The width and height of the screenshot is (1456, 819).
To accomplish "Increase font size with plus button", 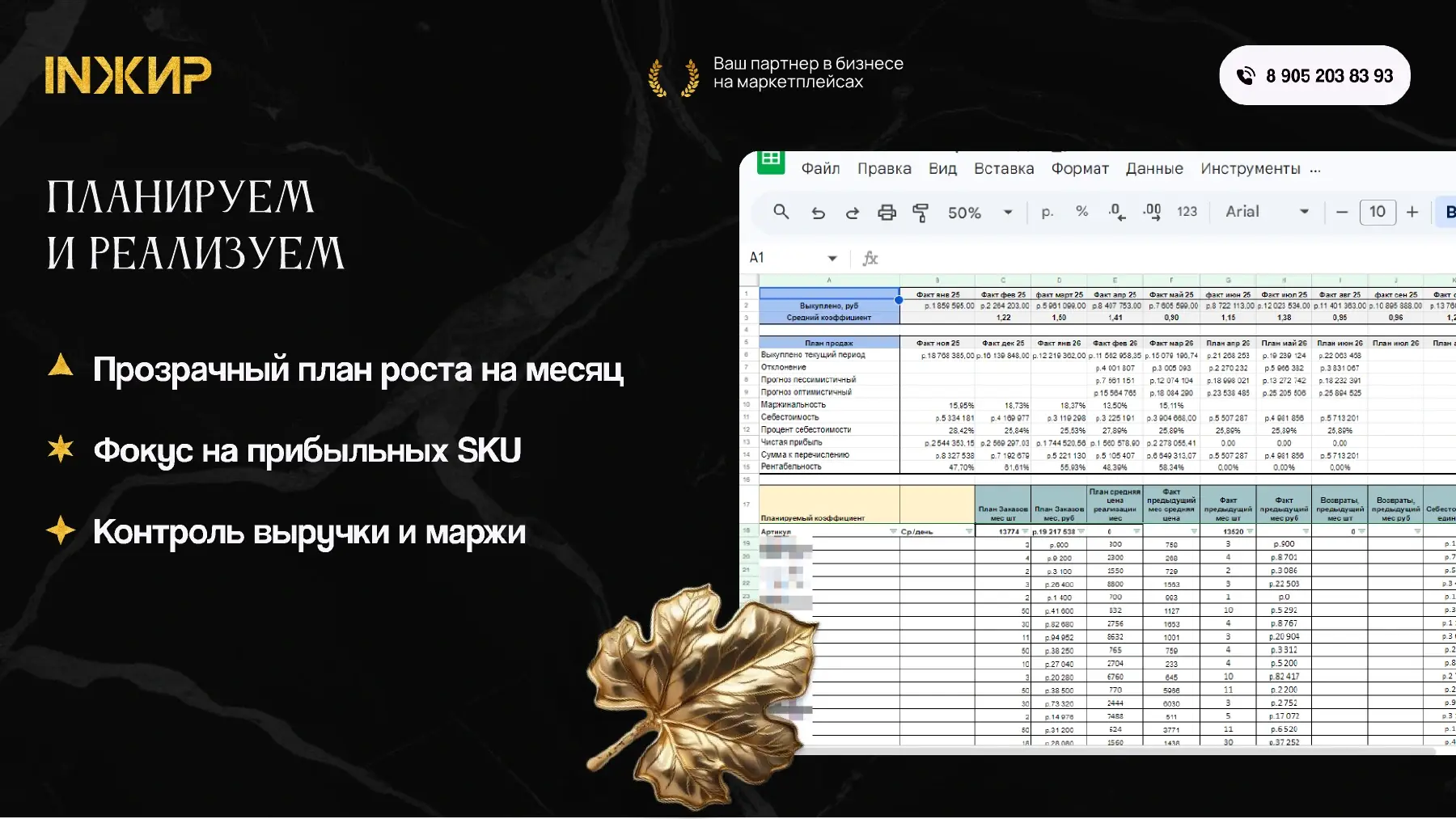I will pos(1412,212).
